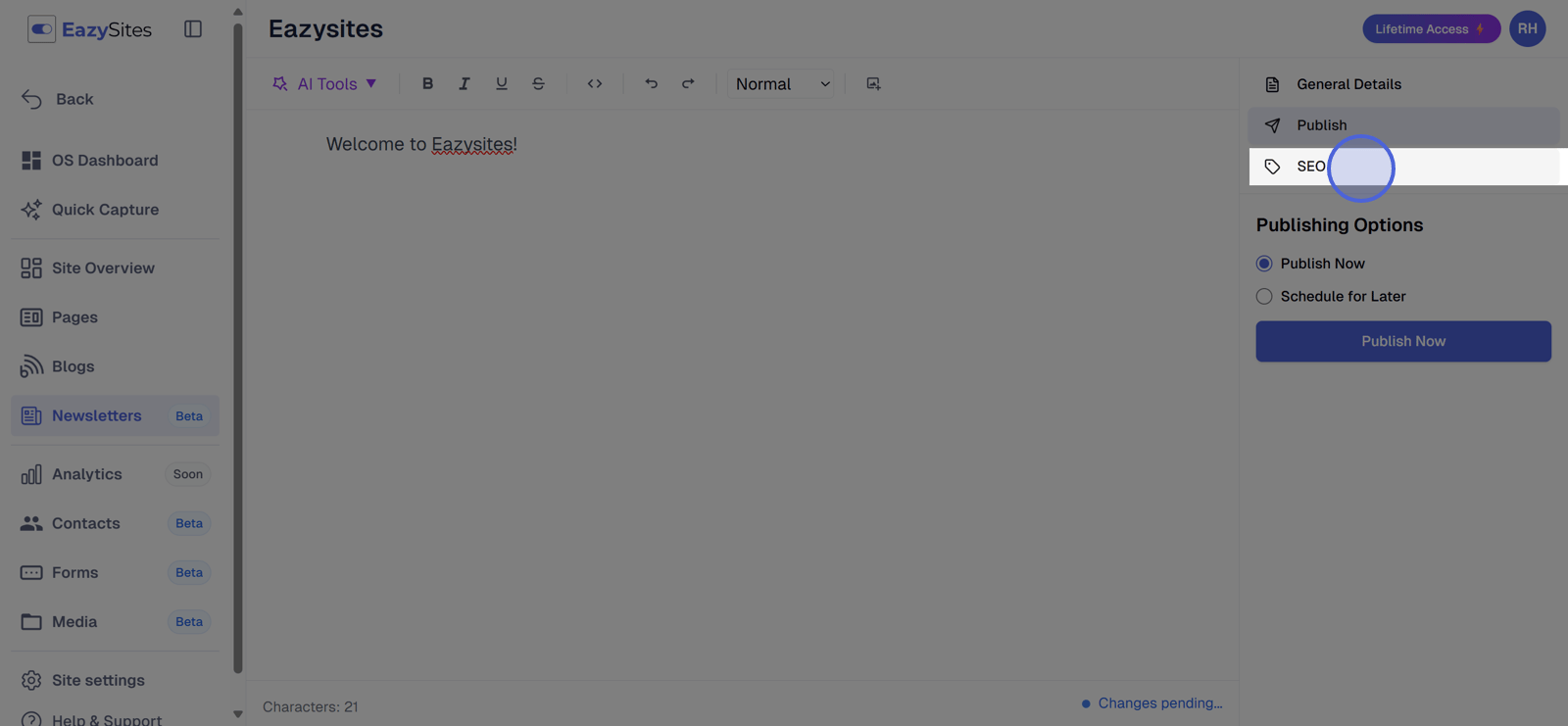Go to Blogs in sidebar
Viewport: 1568px width, 726px height.
pyautogui.click(x=115, y=366)
